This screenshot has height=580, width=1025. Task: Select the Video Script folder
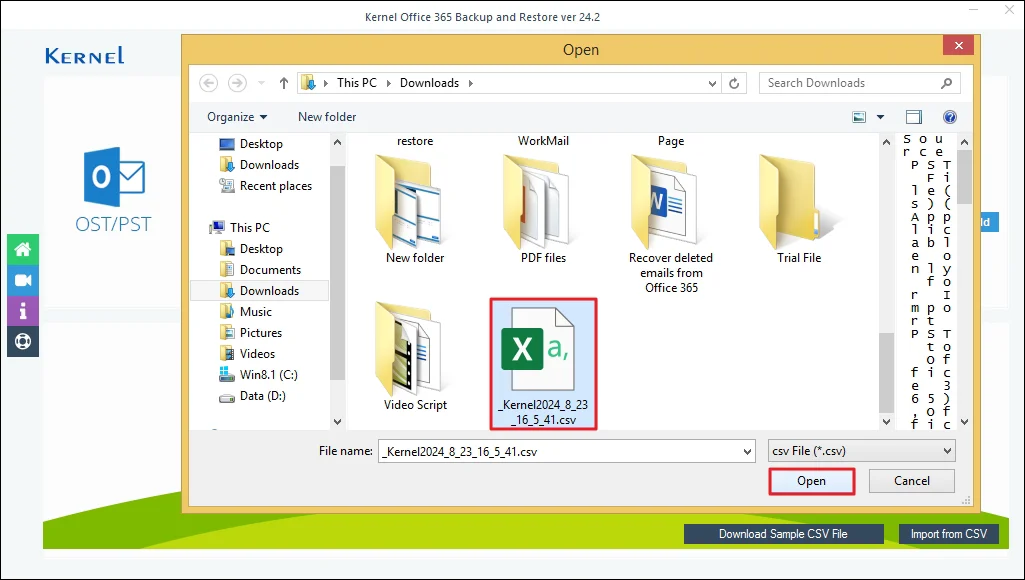[x=415, y=356]
